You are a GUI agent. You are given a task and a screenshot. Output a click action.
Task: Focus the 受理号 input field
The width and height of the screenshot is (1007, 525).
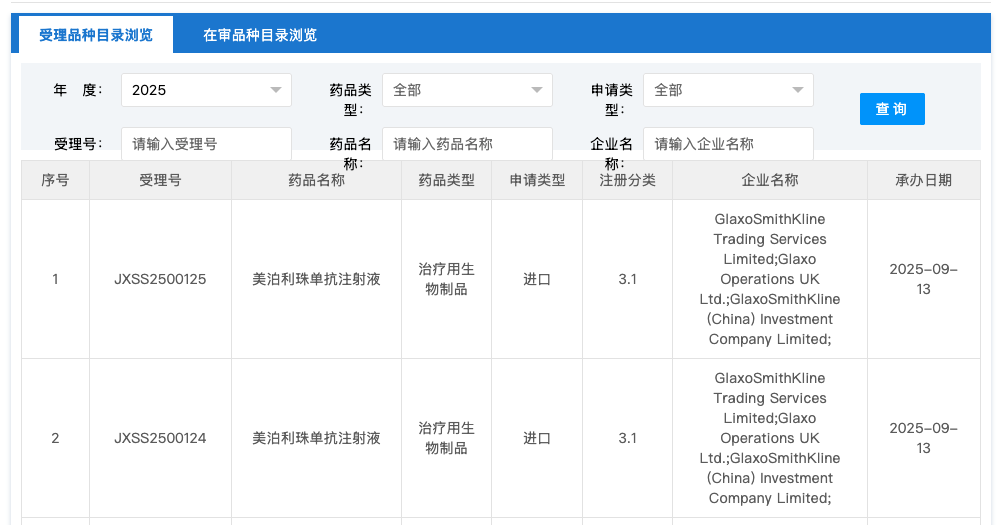click(x=206, y=144)
